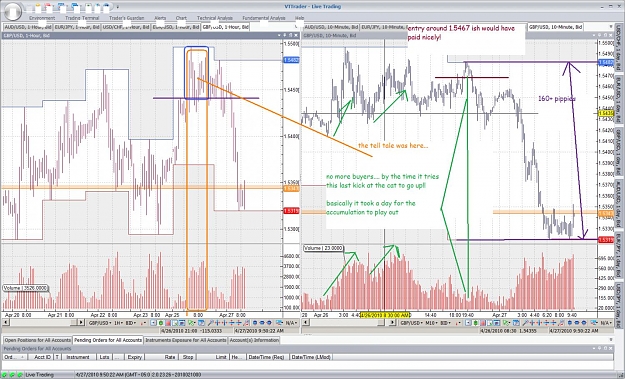
Task: Open instrument dropdown on the 1-Hour chart toolbar
Action: [x=100, y=322]
